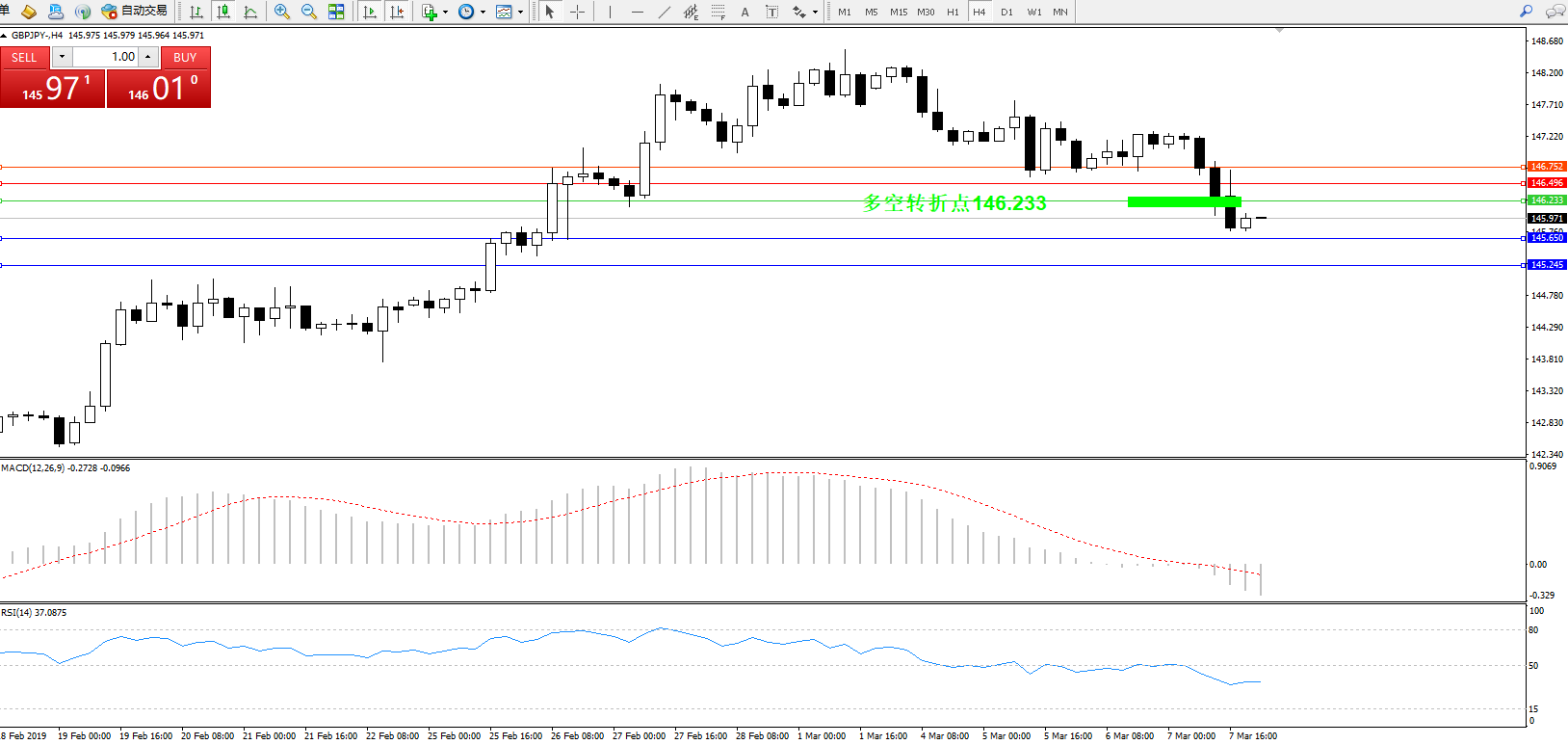Image resolution: width=1568 pixels, height=745 pixels.
Task: Select the M15 timeframe
Action: tap(898, 12)
